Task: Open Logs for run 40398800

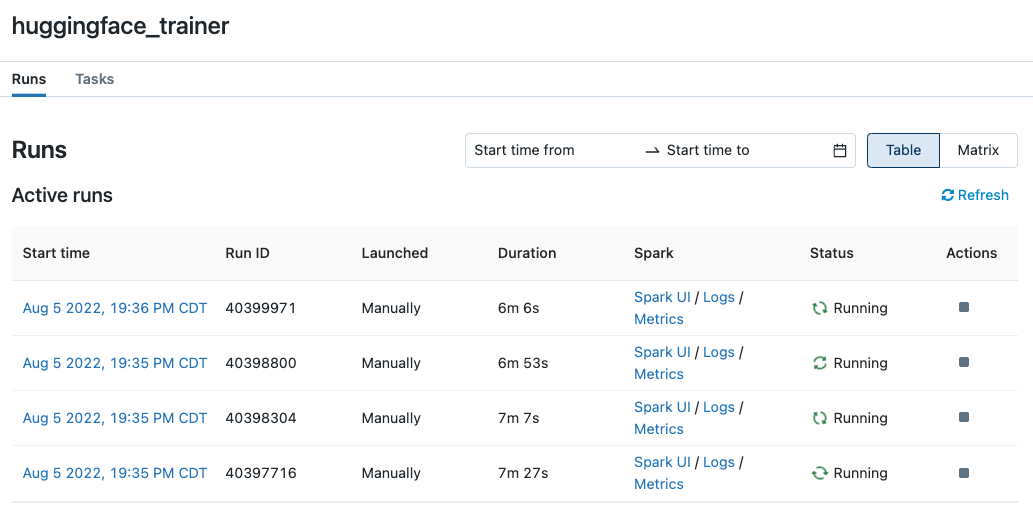Action: tap(719, 352)
